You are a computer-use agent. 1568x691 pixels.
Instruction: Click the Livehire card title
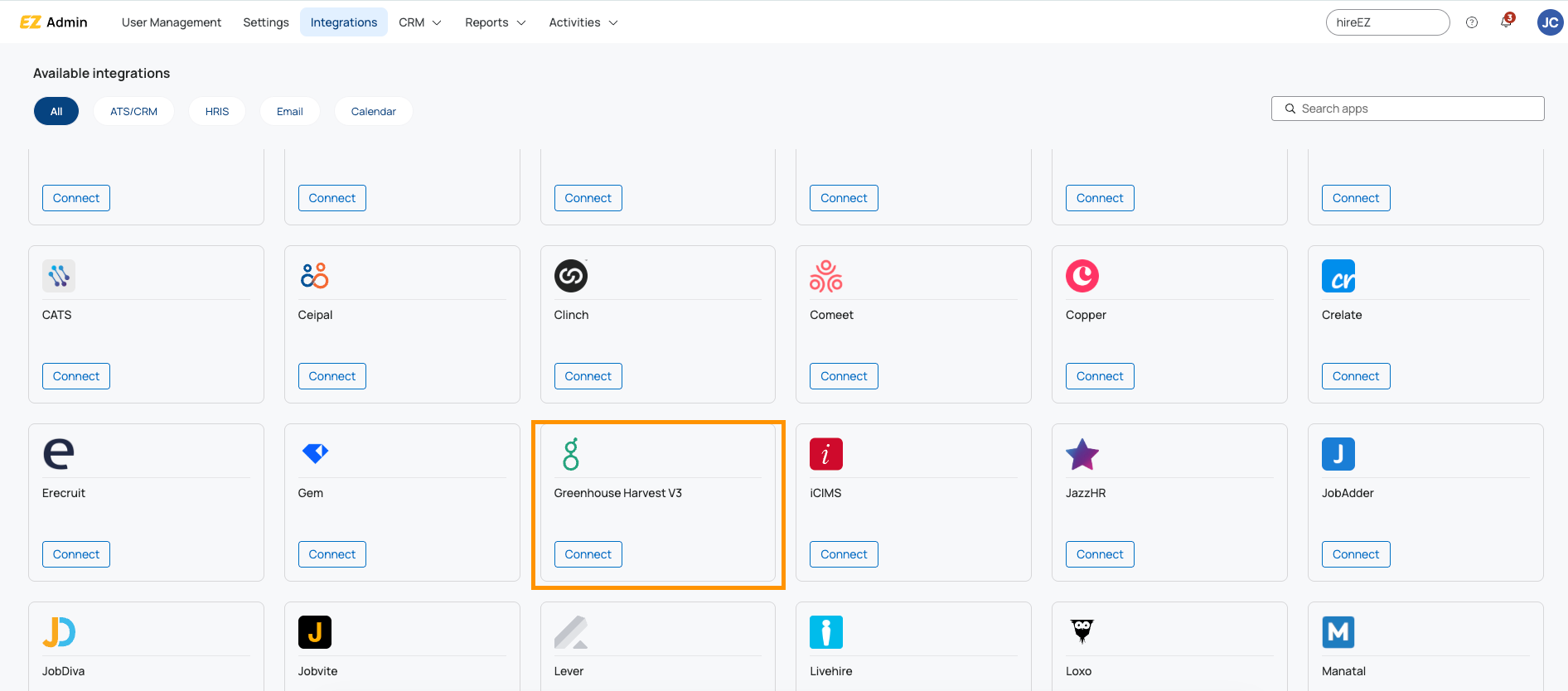pos(831,671)
